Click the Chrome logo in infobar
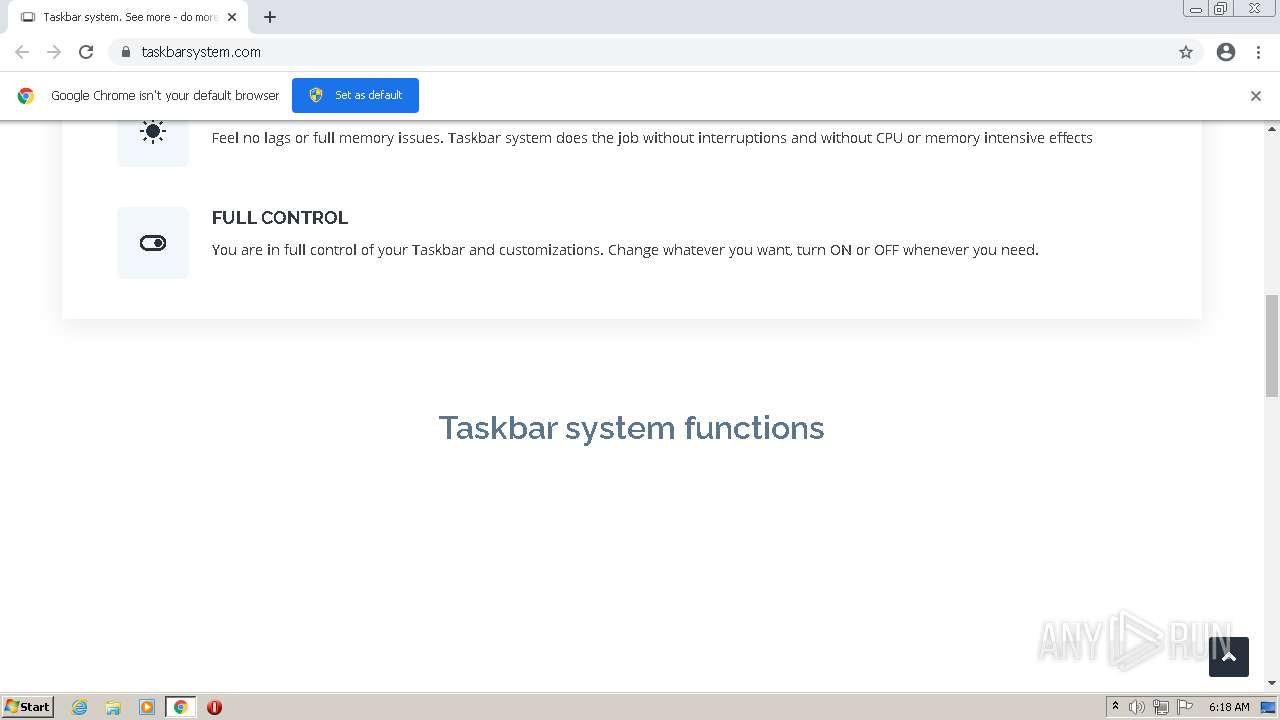The image size is (1280, 720). coord(26,96)
